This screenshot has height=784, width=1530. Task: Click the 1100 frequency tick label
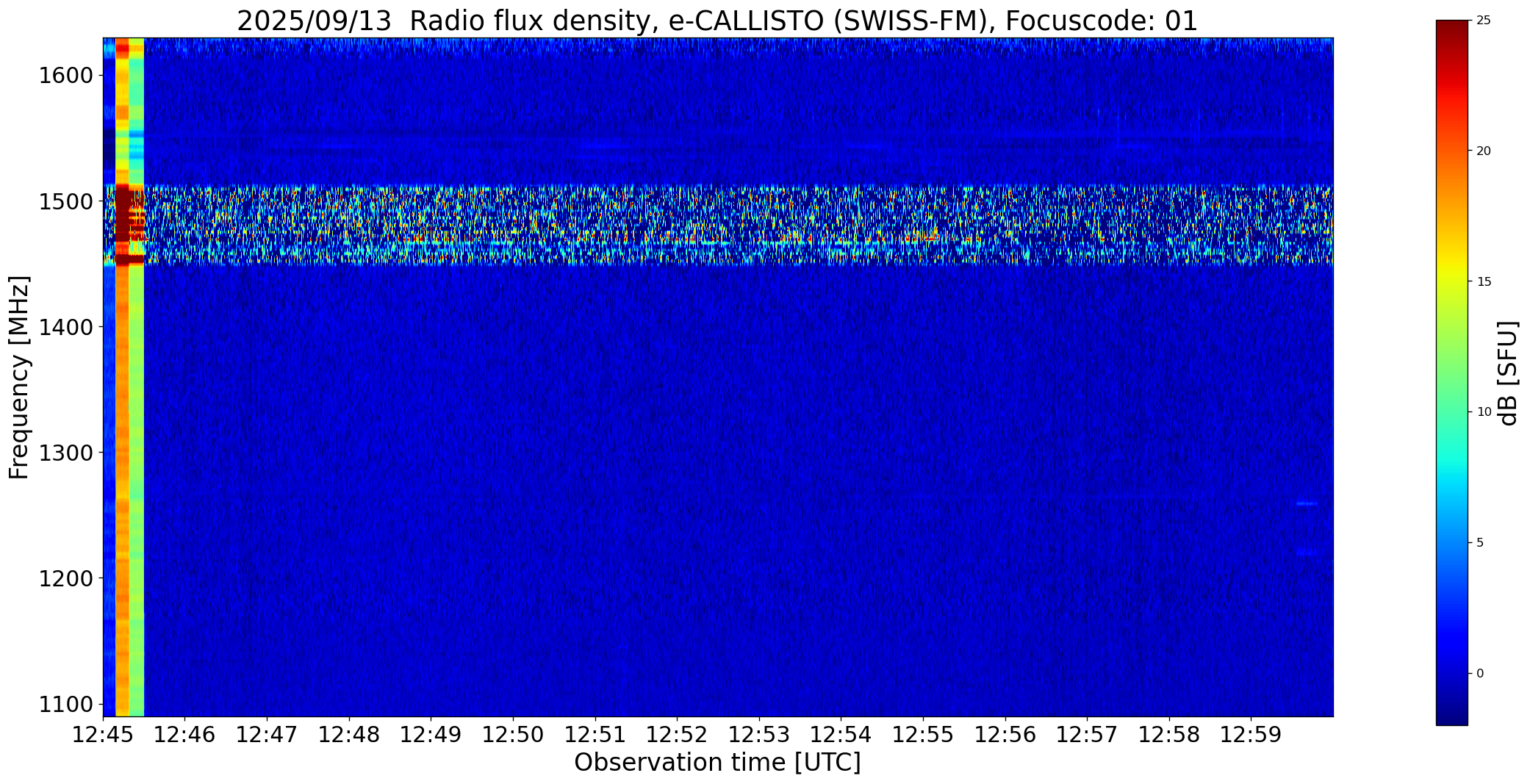pyautogui.click(x=65, y=705)
